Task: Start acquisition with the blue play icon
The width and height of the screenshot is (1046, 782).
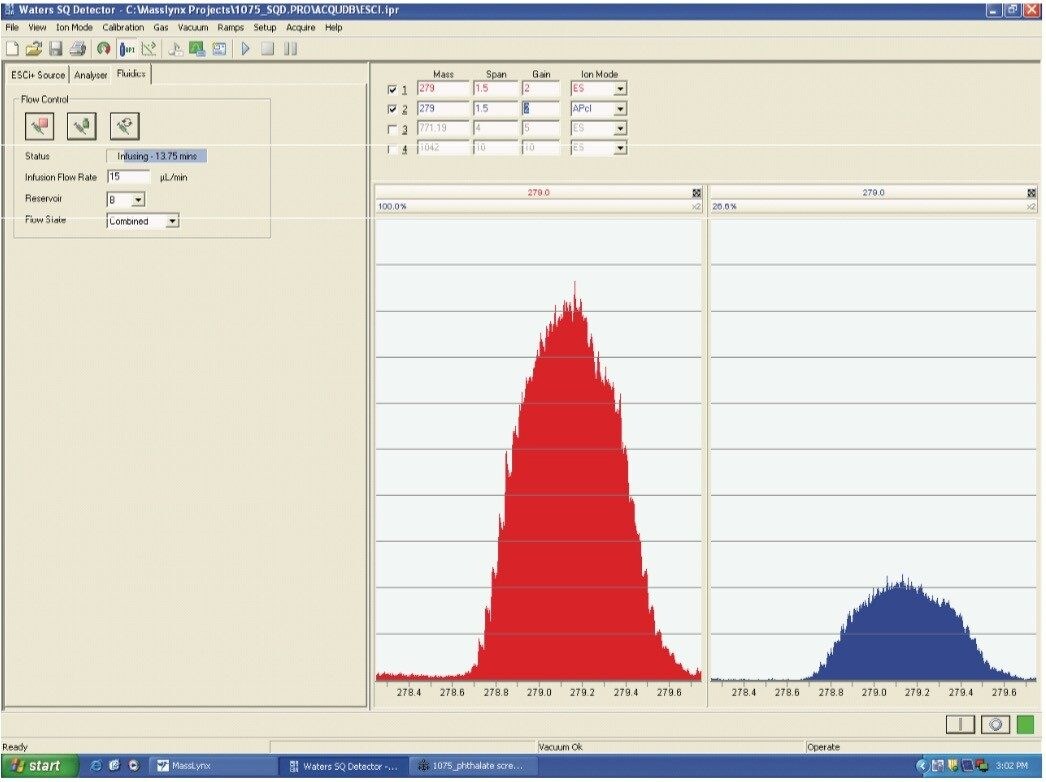Action: point(245,49)
